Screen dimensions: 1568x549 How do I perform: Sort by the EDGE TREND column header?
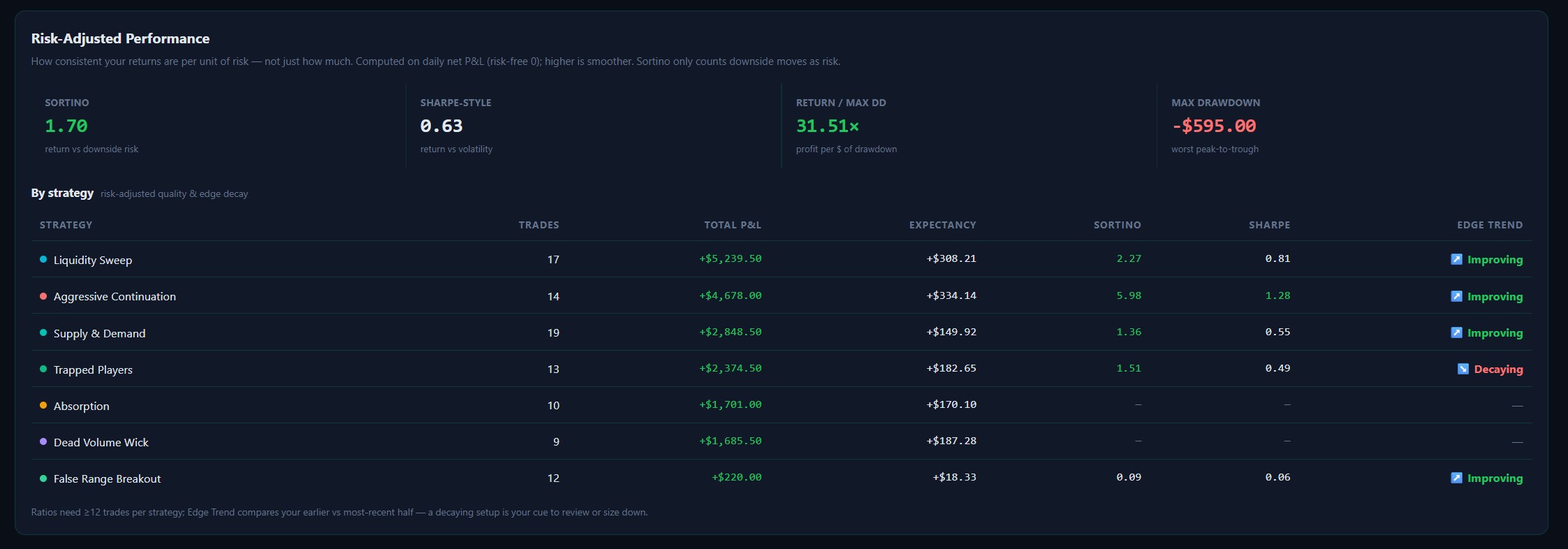click(x=1490, y=225)
